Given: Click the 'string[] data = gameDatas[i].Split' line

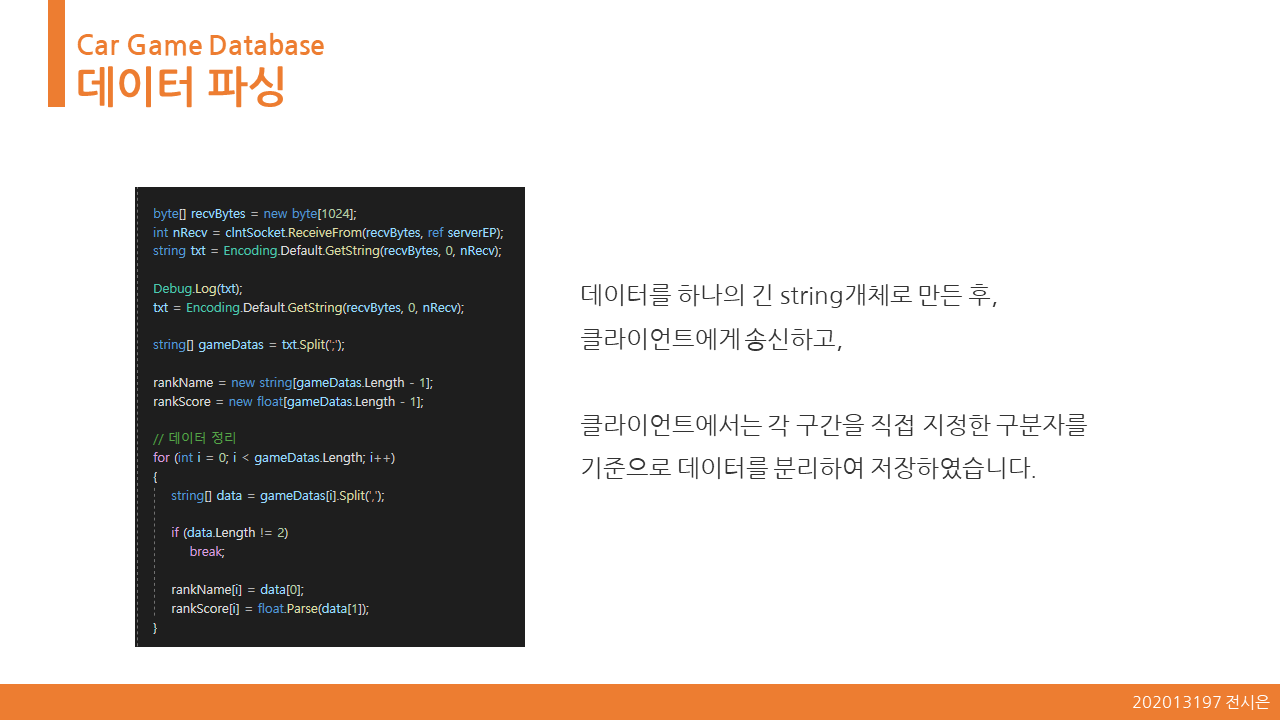Looking at the screenshot, I should [x=278, y=496].
